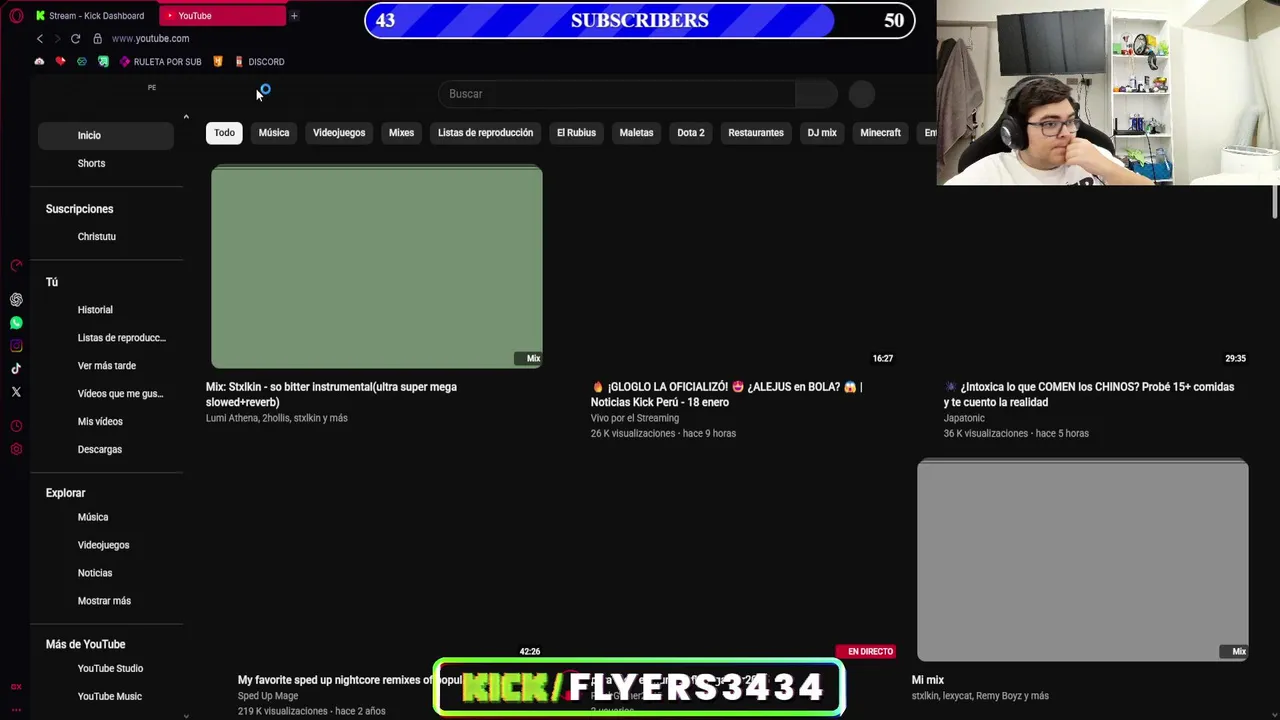The height and width of the screenshot is (720, 1280).
Task: Click the YouTube search box 'Buscar'
Action: (617, 94)
